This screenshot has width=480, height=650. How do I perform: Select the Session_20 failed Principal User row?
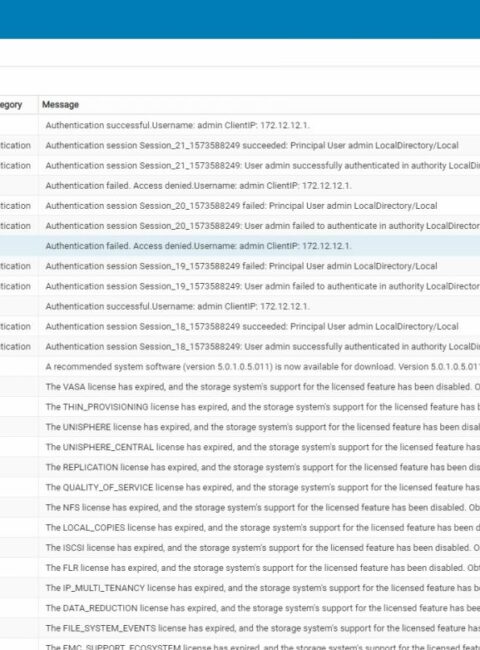point(240,206)
